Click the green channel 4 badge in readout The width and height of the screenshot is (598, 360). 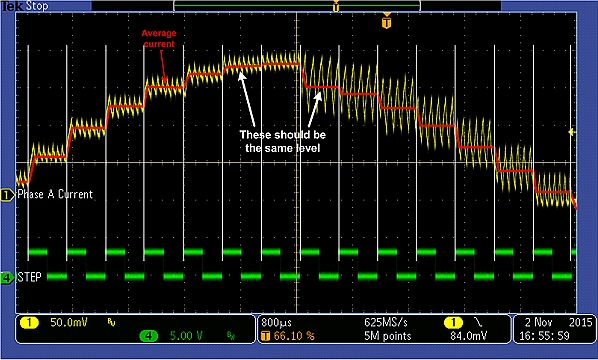click(x=149, y=336)
